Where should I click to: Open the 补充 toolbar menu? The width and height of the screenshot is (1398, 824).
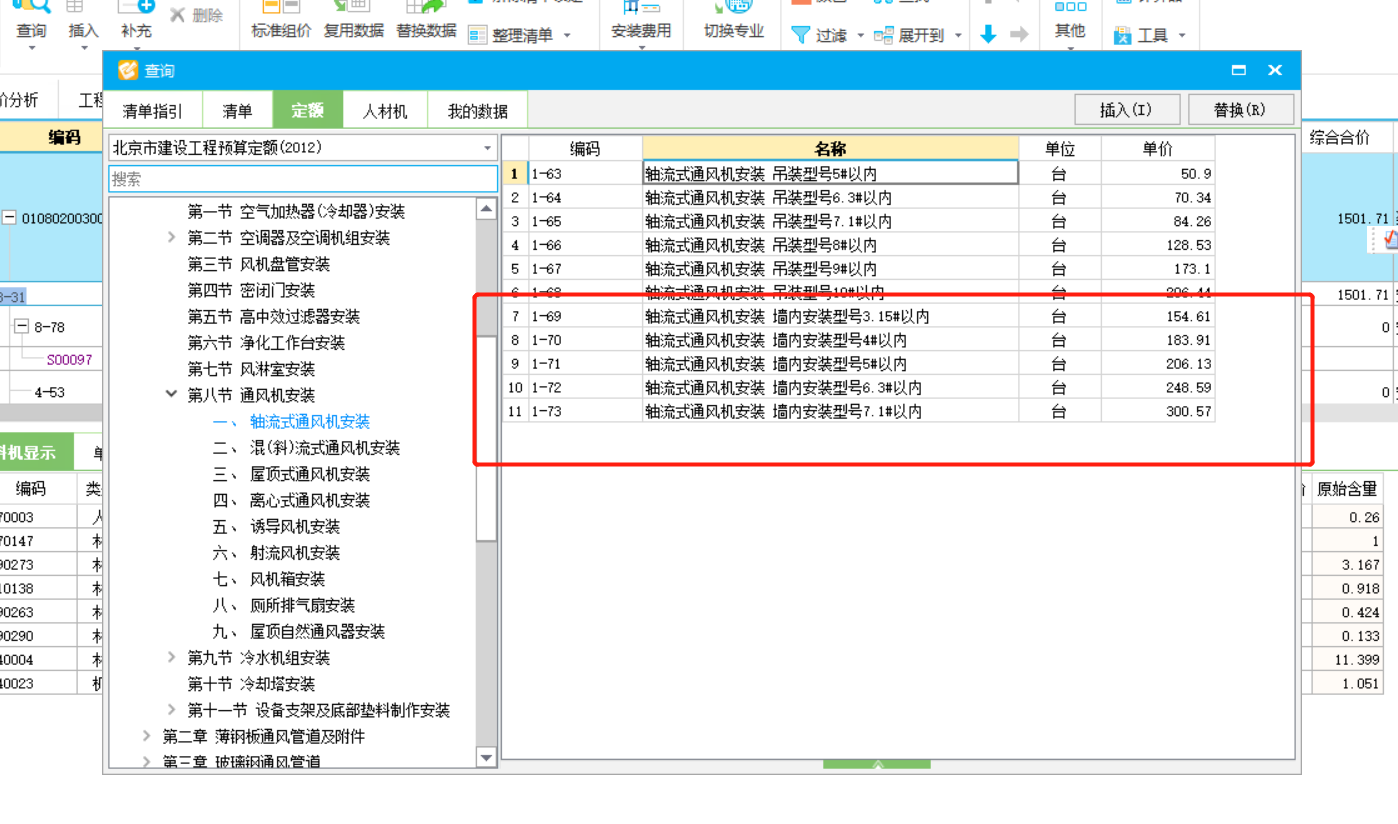pyautogui.click(x=136, y=22)
